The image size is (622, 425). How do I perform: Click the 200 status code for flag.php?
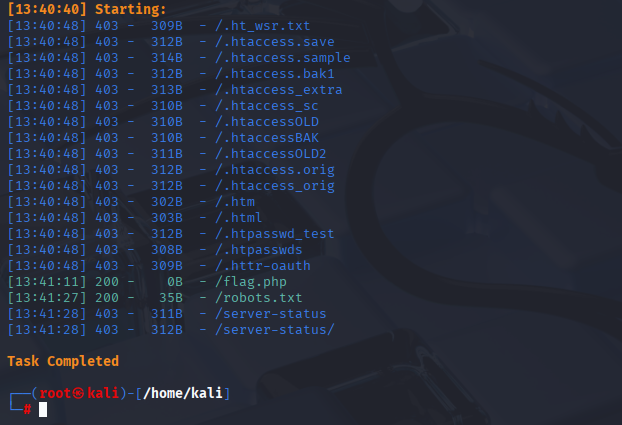107,282
